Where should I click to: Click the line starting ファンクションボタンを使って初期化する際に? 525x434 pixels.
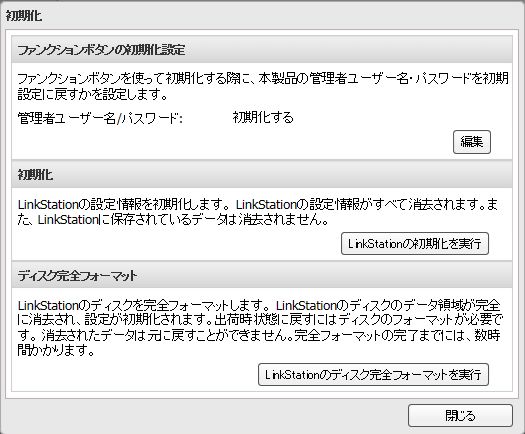coord(263,79)
